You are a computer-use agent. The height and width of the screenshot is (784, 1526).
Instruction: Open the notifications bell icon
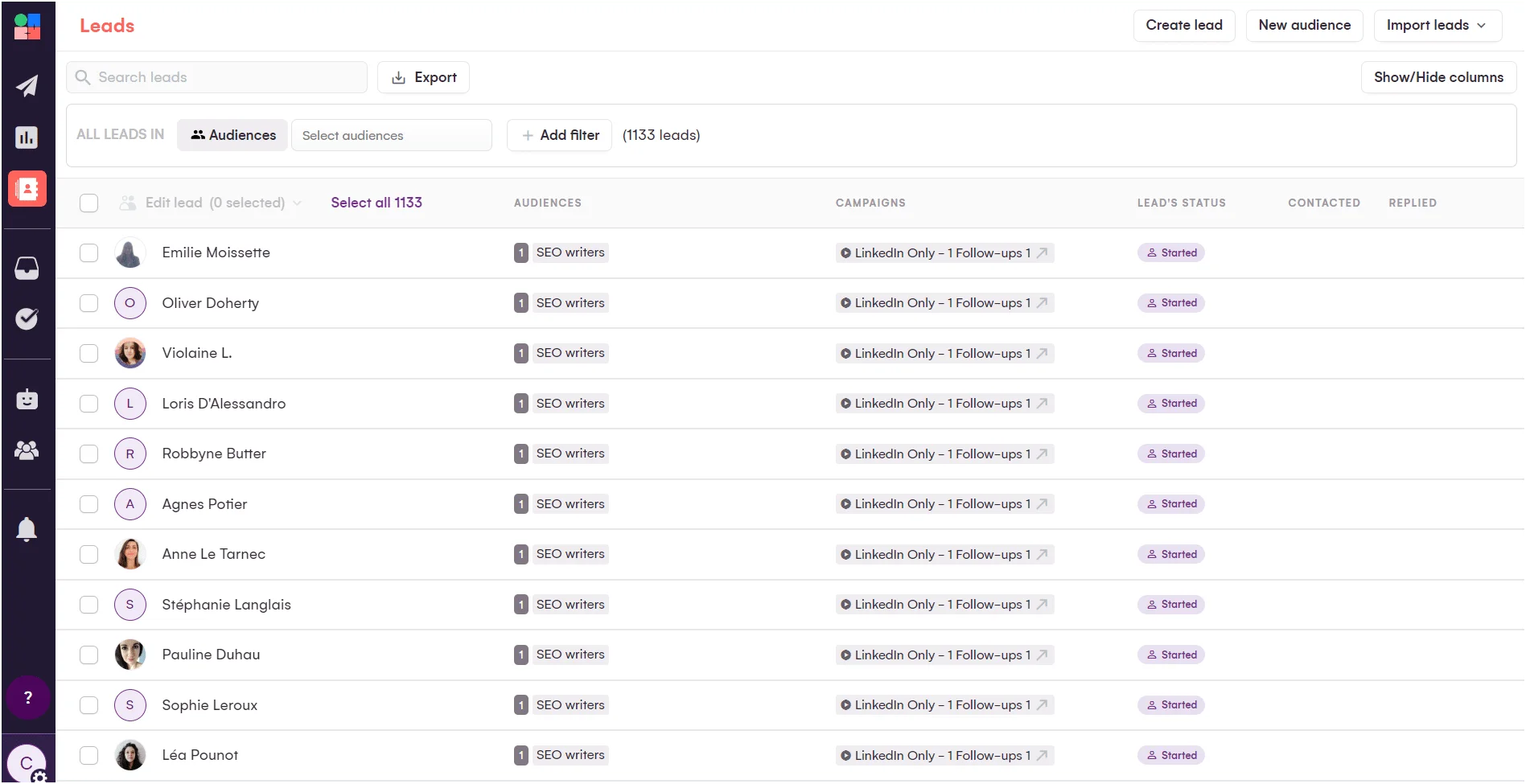point(27,529)
